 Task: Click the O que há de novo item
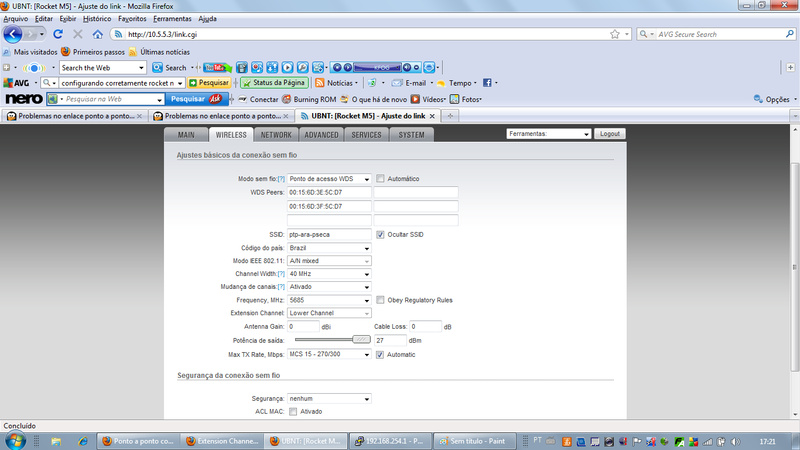coord(374,99)
